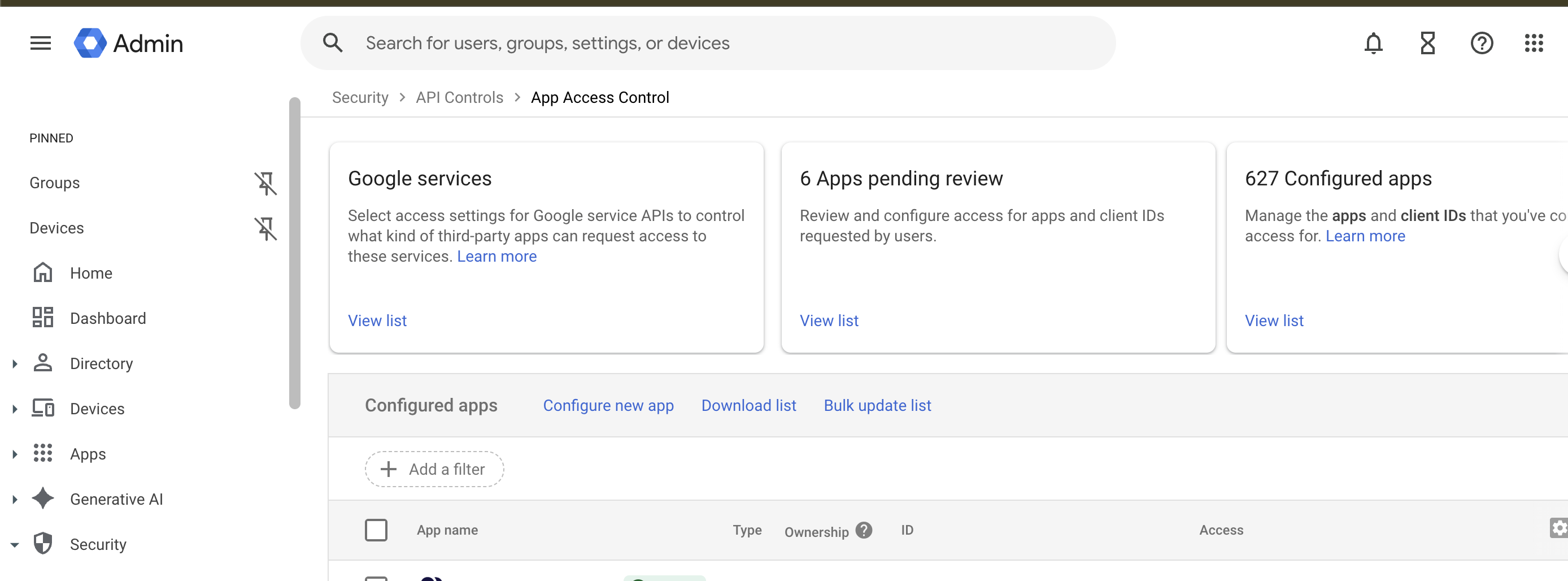Click the 627 Configured apps heading
This screenshot has width=1568, height=581.
click(x=1338, y=179)
